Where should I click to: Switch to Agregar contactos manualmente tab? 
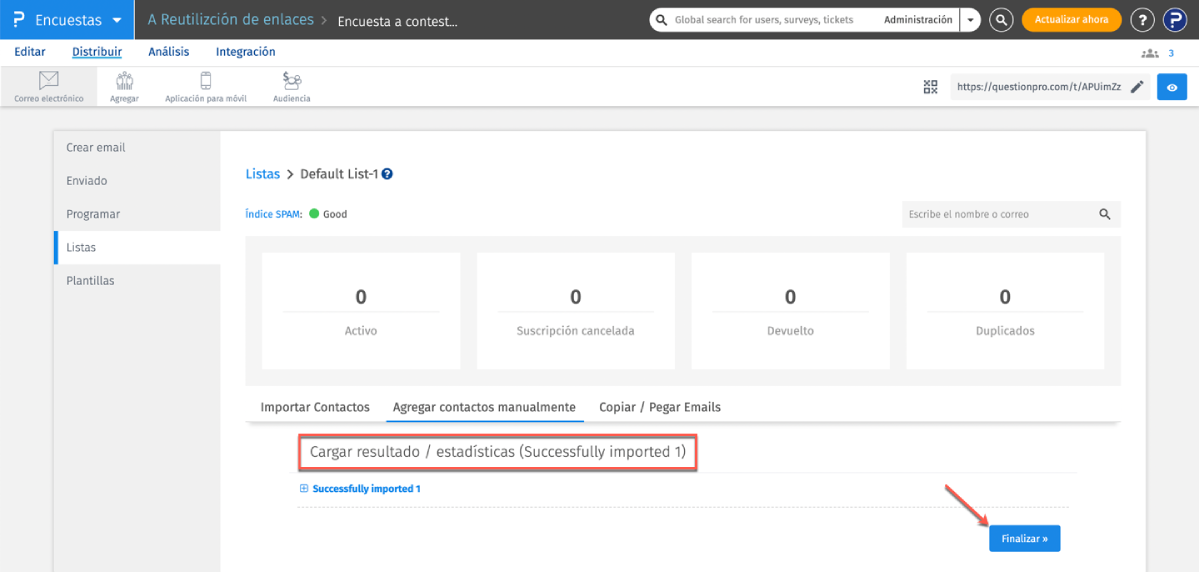point(484,407)
